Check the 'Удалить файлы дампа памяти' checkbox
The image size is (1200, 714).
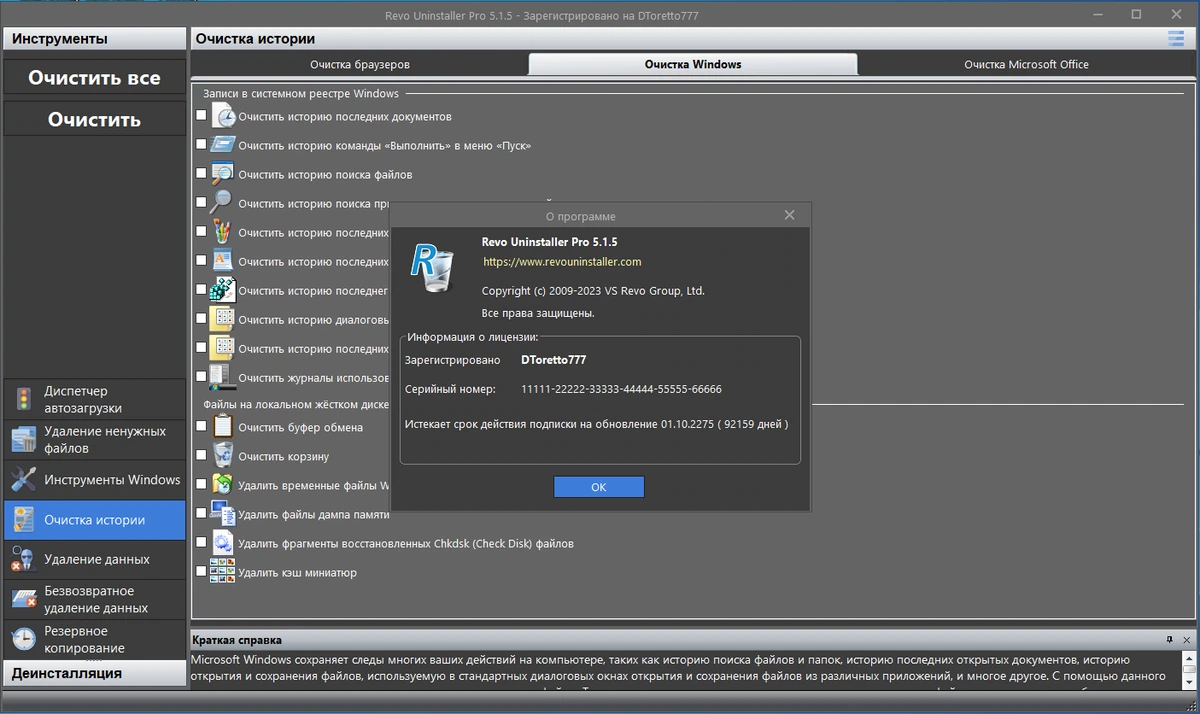tap(201, 514)
